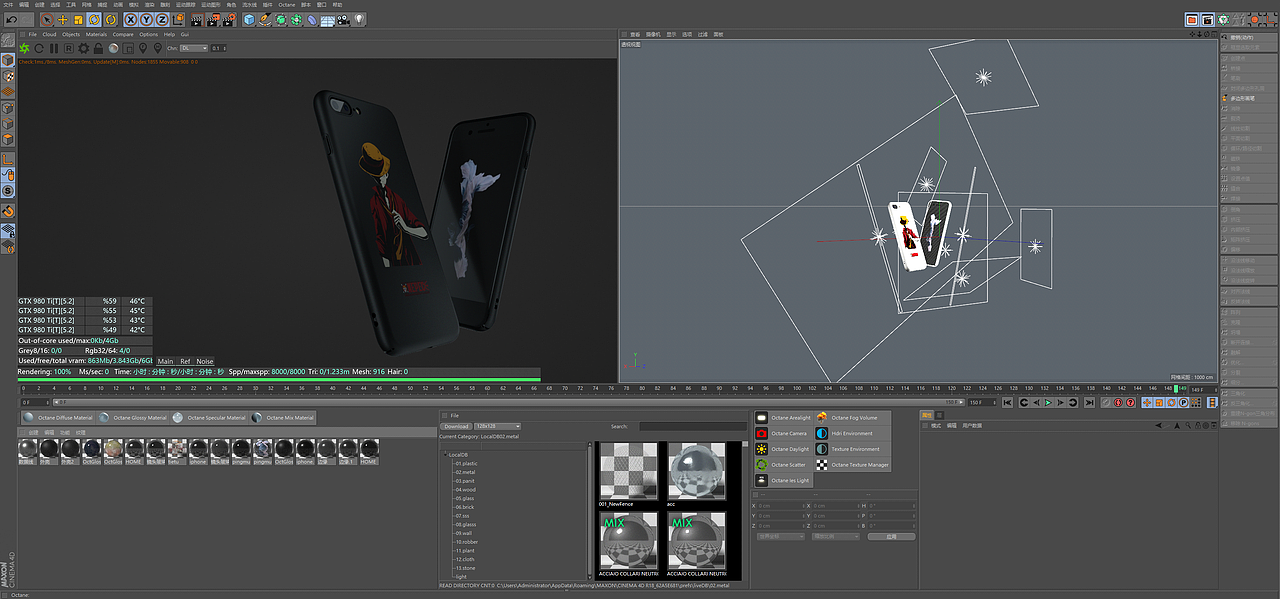Open the Render Settings clapperboard with gear

(x=229, y=20)
